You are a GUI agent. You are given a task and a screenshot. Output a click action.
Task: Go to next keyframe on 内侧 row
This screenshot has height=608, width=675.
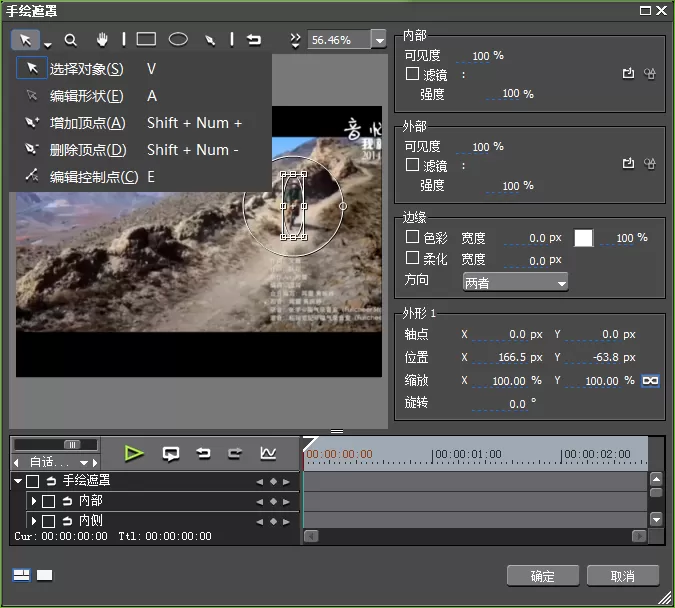click(x=286, y=522)
